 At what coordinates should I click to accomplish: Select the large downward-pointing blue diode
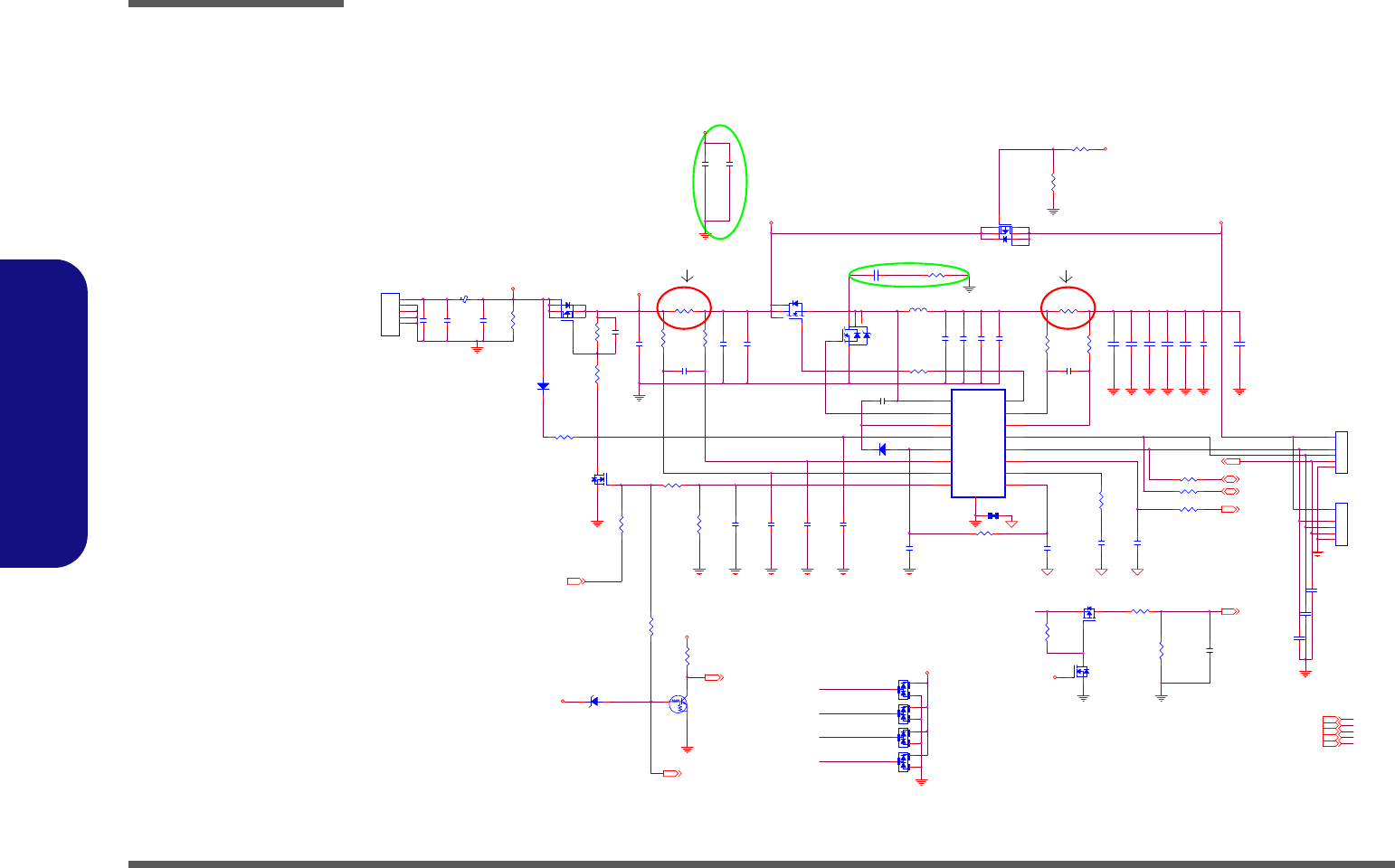point(543,386)
